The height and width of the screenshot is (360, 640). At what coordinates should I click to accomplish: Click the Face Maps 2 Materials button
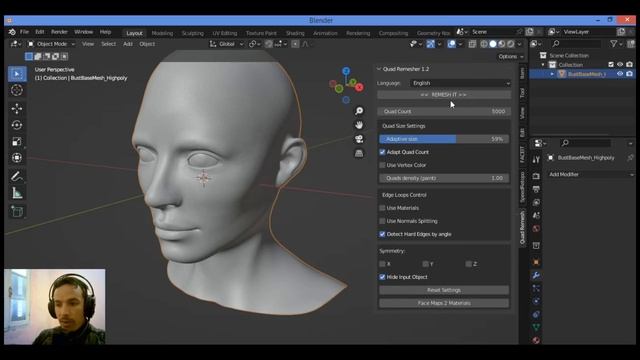444,303
